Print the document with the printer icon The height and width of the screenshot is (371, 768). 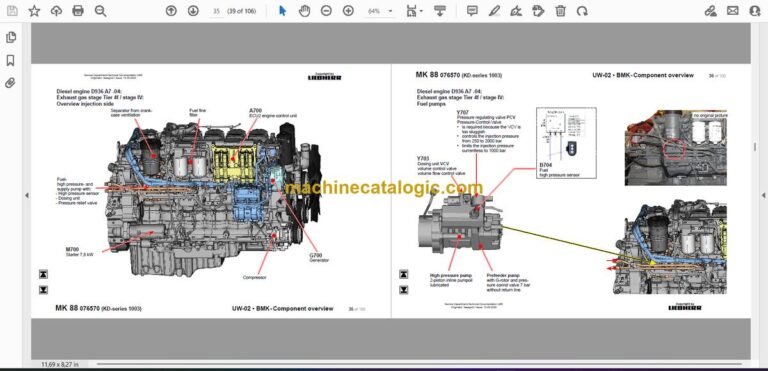point(78,11)
